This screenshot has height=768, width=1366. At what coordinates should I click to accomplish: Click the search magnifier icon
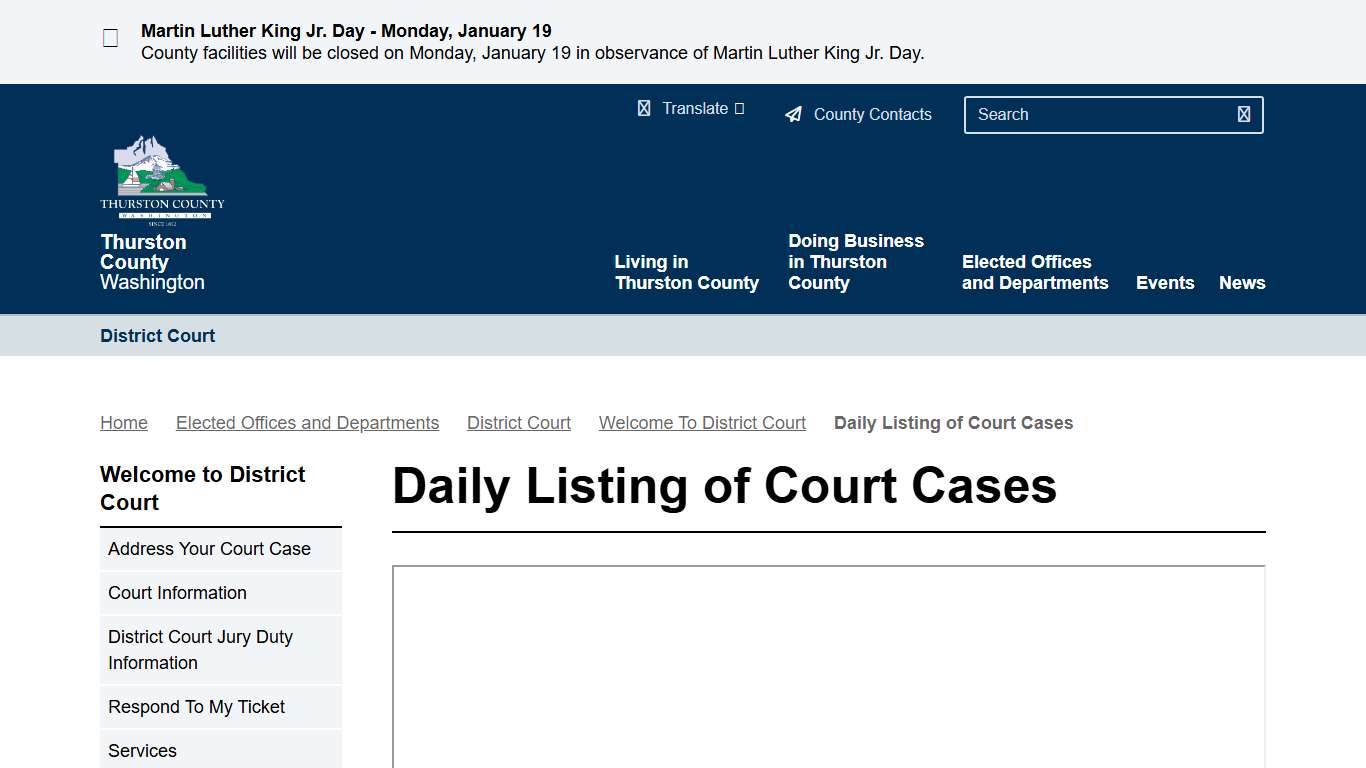pos(1243,114)
